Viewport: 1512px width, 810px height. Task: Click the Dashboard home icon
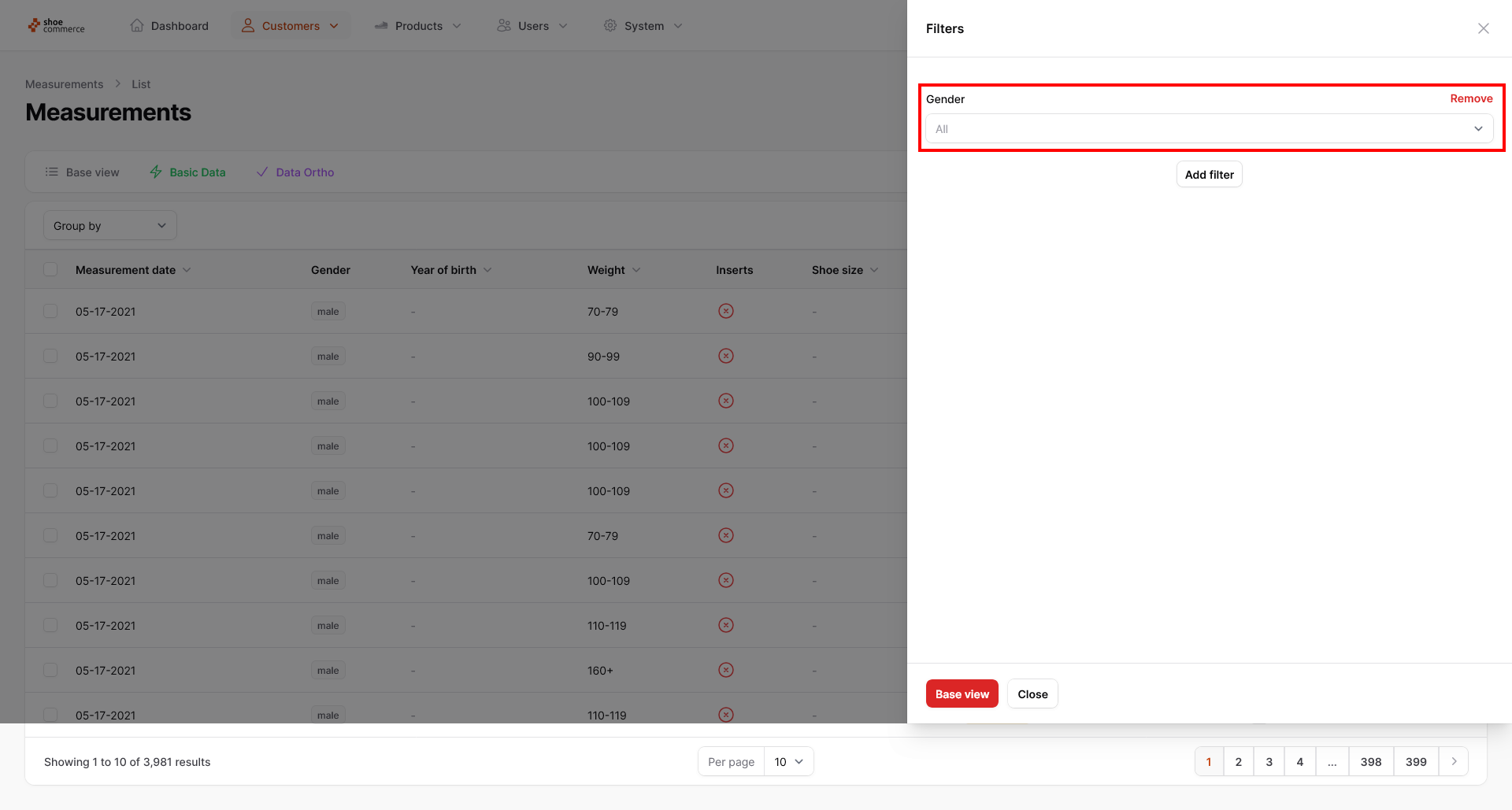coord(137,26)
